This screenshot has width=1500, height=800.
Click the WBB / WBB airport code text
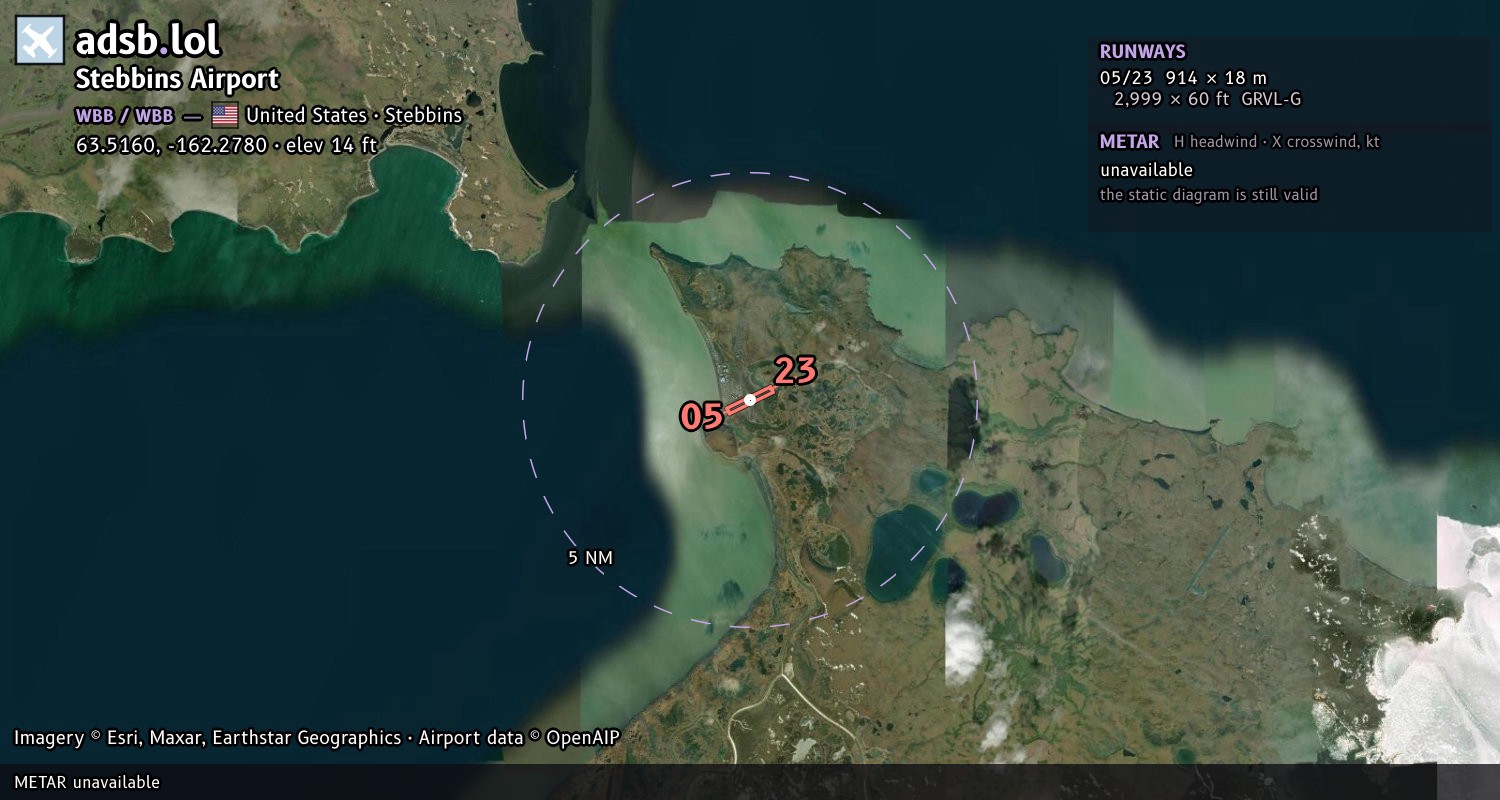(125, 115)
